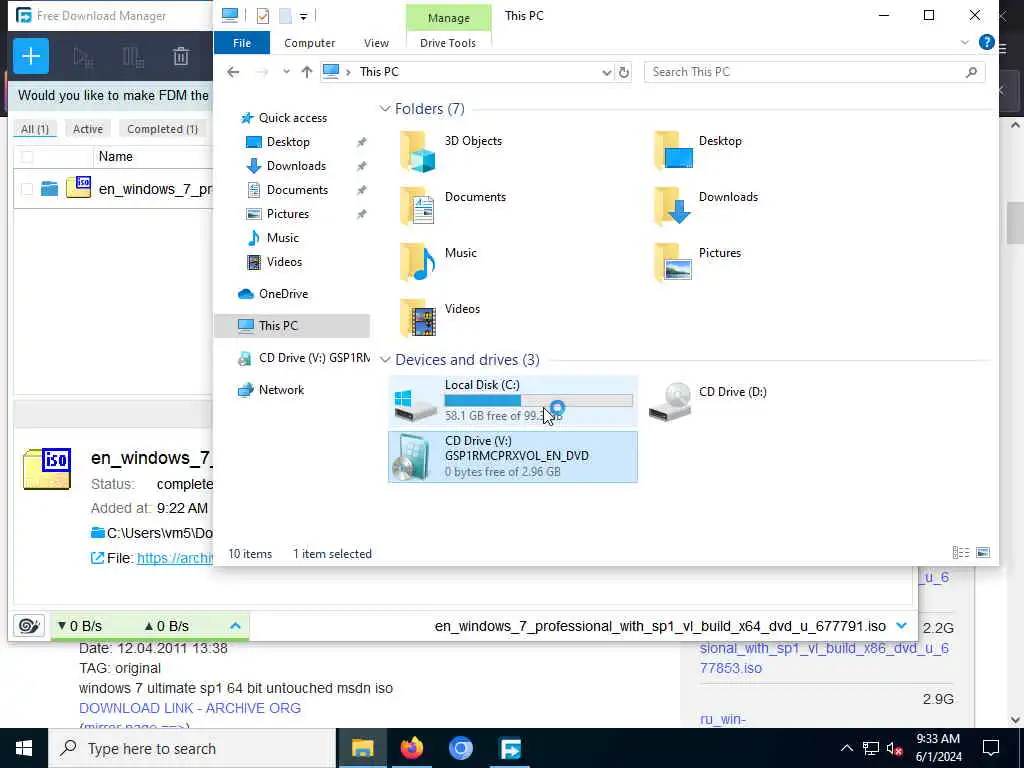
Task: Select Quick access in navigation pane
Action: [292, 118]
